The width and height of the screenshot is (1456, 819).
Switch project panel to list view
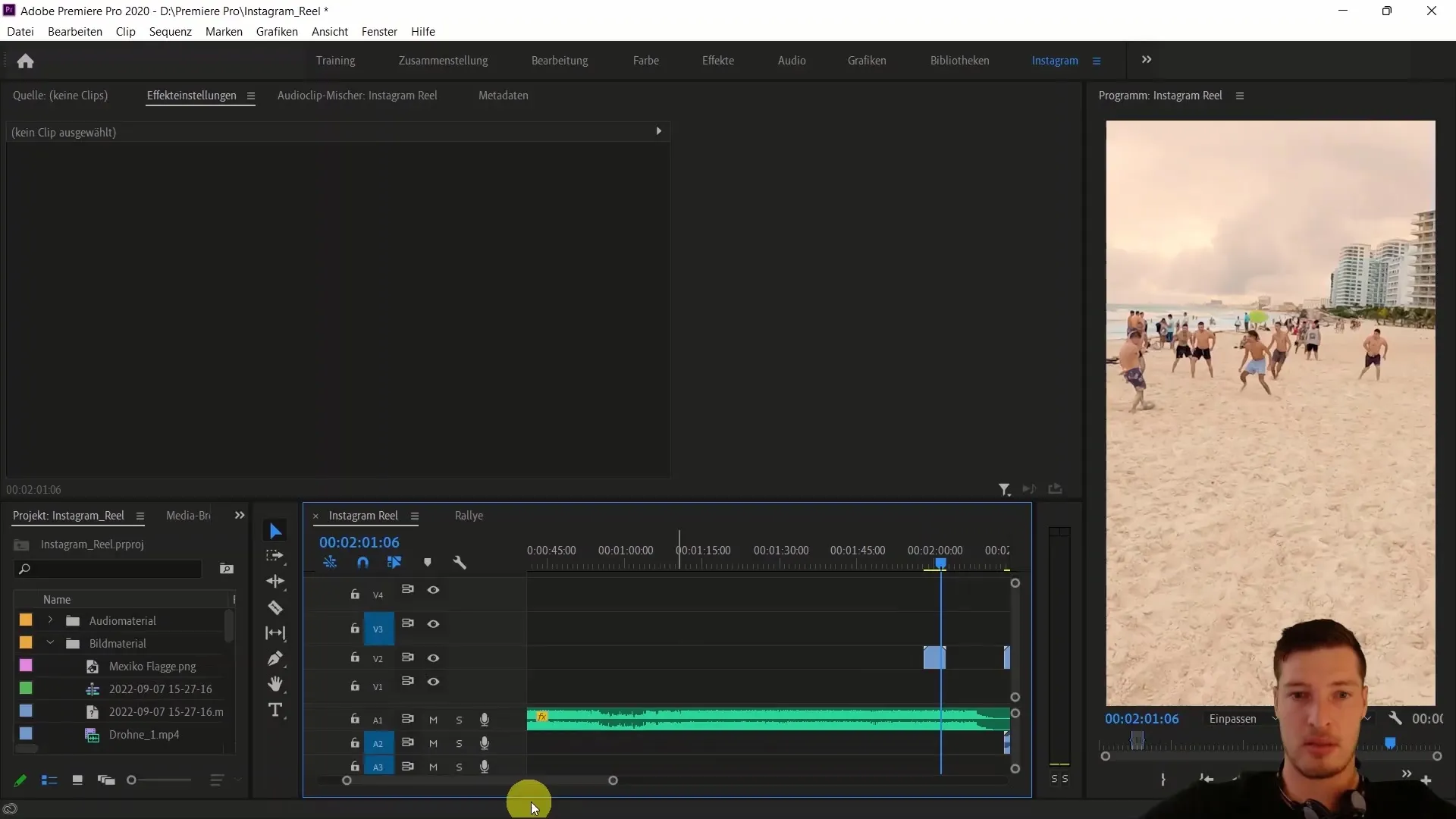[x=49, y=780]
